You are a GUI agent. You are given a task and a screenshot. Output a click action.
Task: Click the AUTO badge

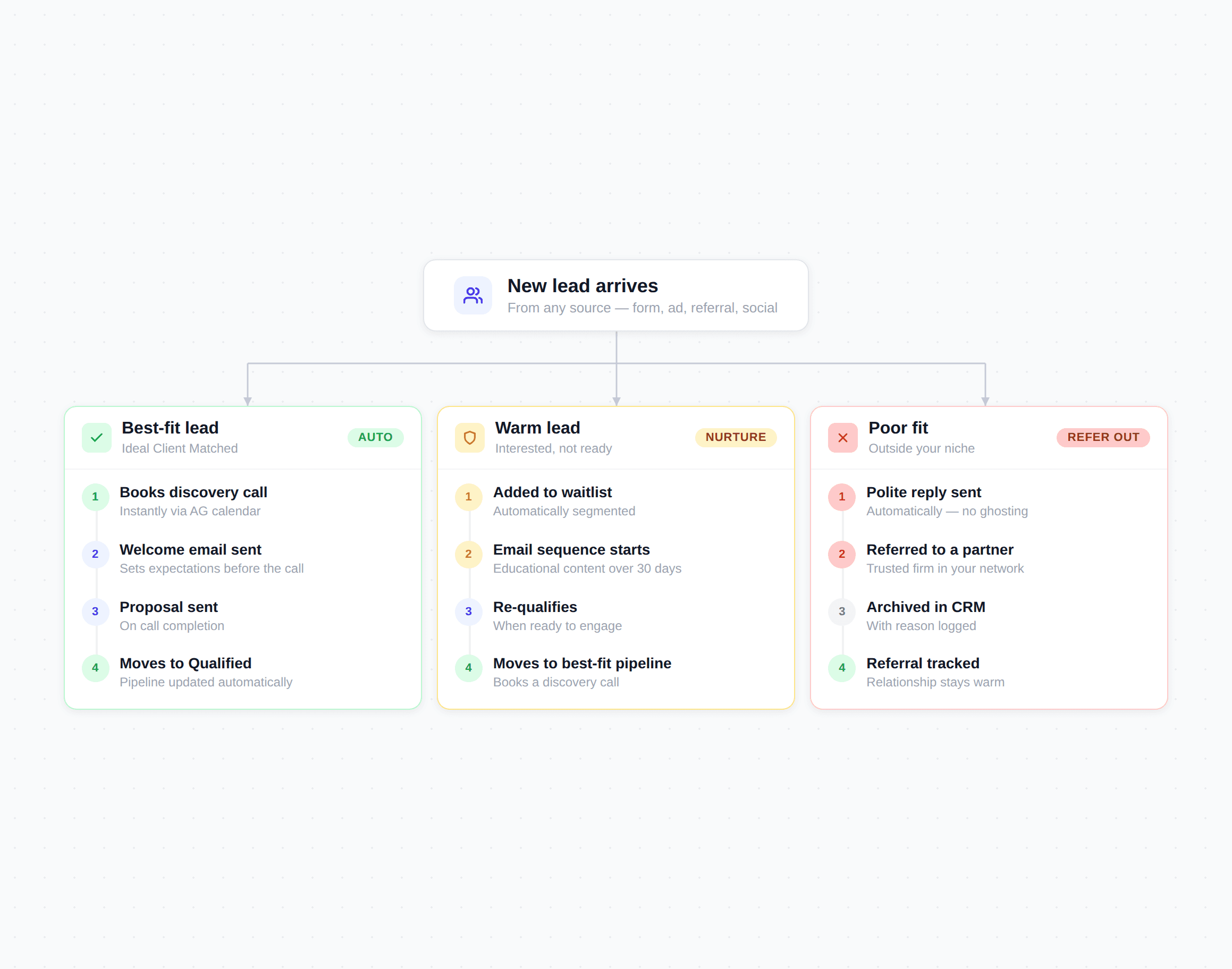(x=375, y=437)
